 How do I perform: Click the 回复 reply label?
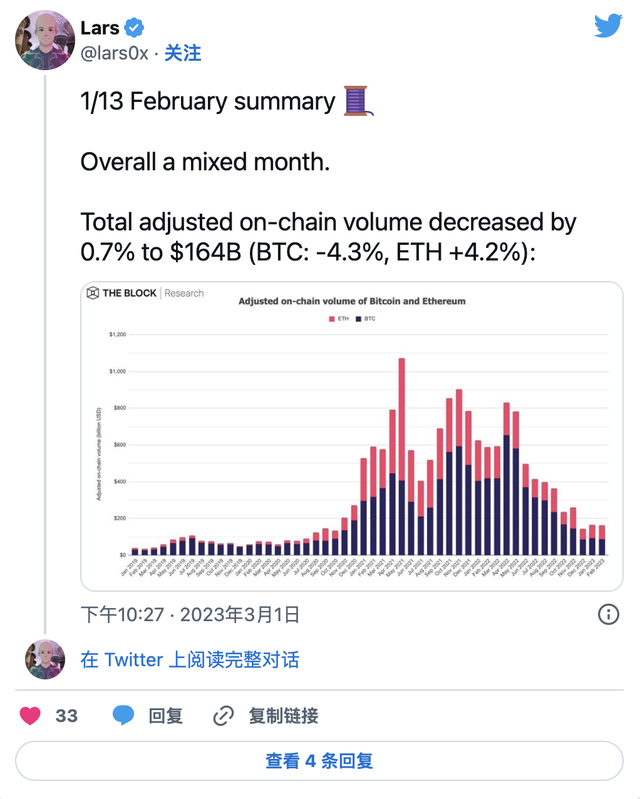pyautogui.click(x=166, y=715)
